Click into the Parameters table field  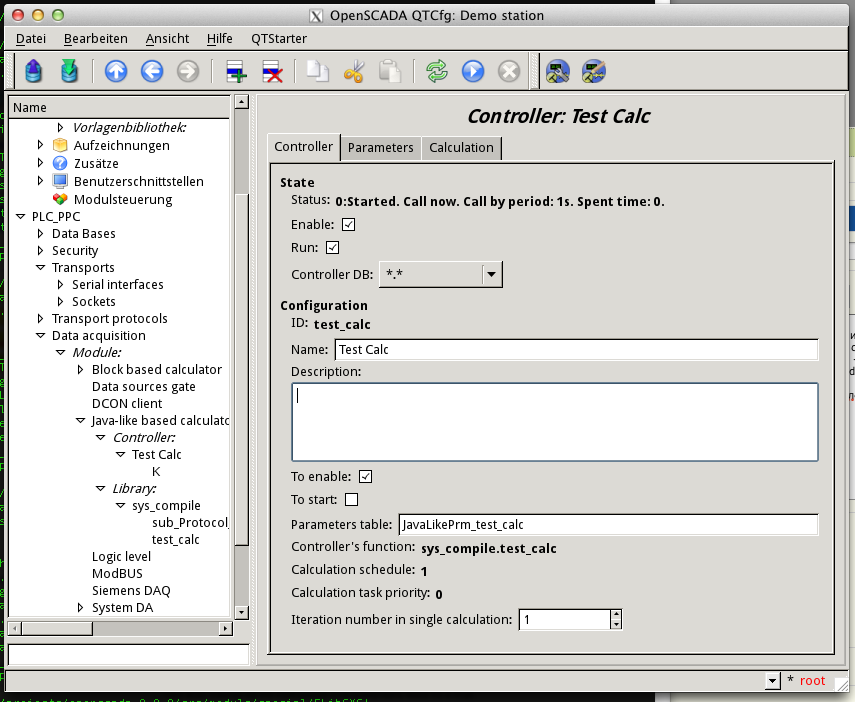click(607, 524)
